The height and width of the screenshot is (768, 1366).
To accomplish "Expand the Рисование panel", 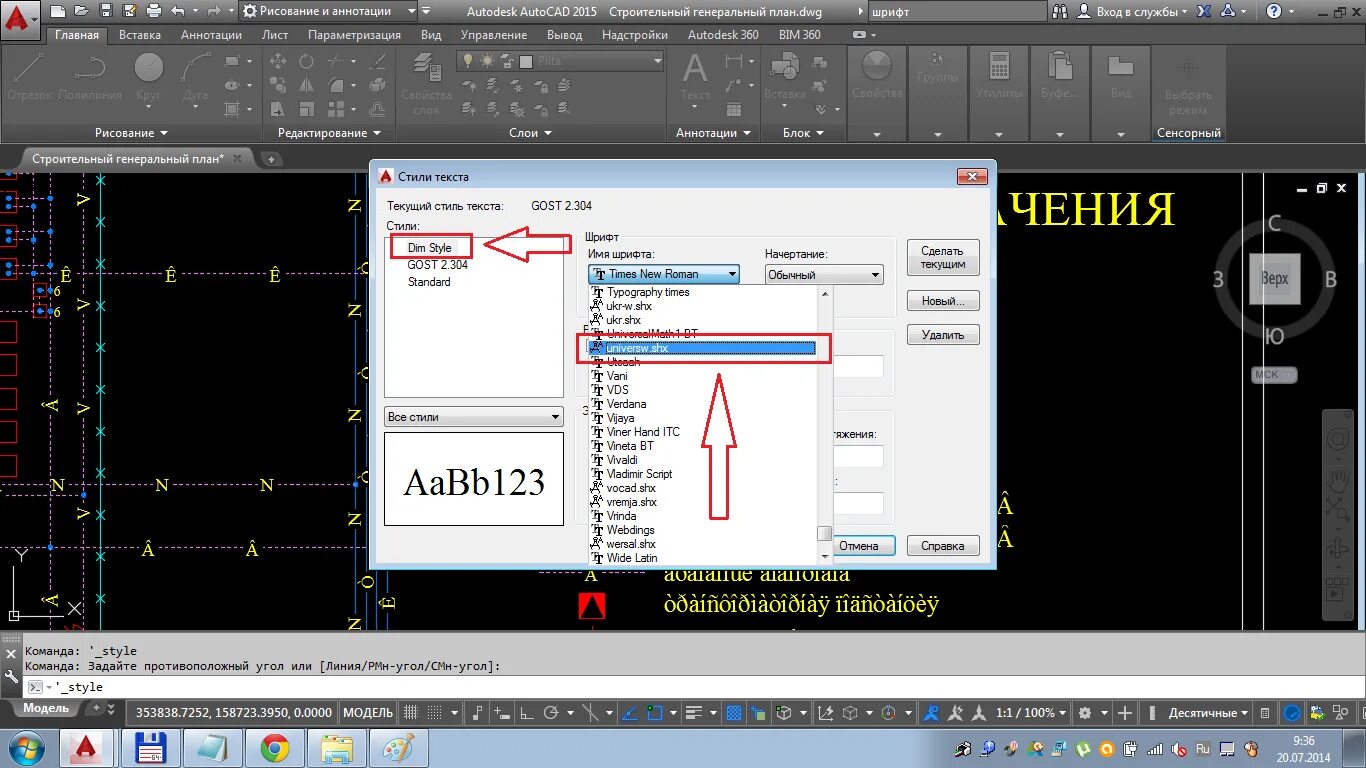I will pos(131,132).
